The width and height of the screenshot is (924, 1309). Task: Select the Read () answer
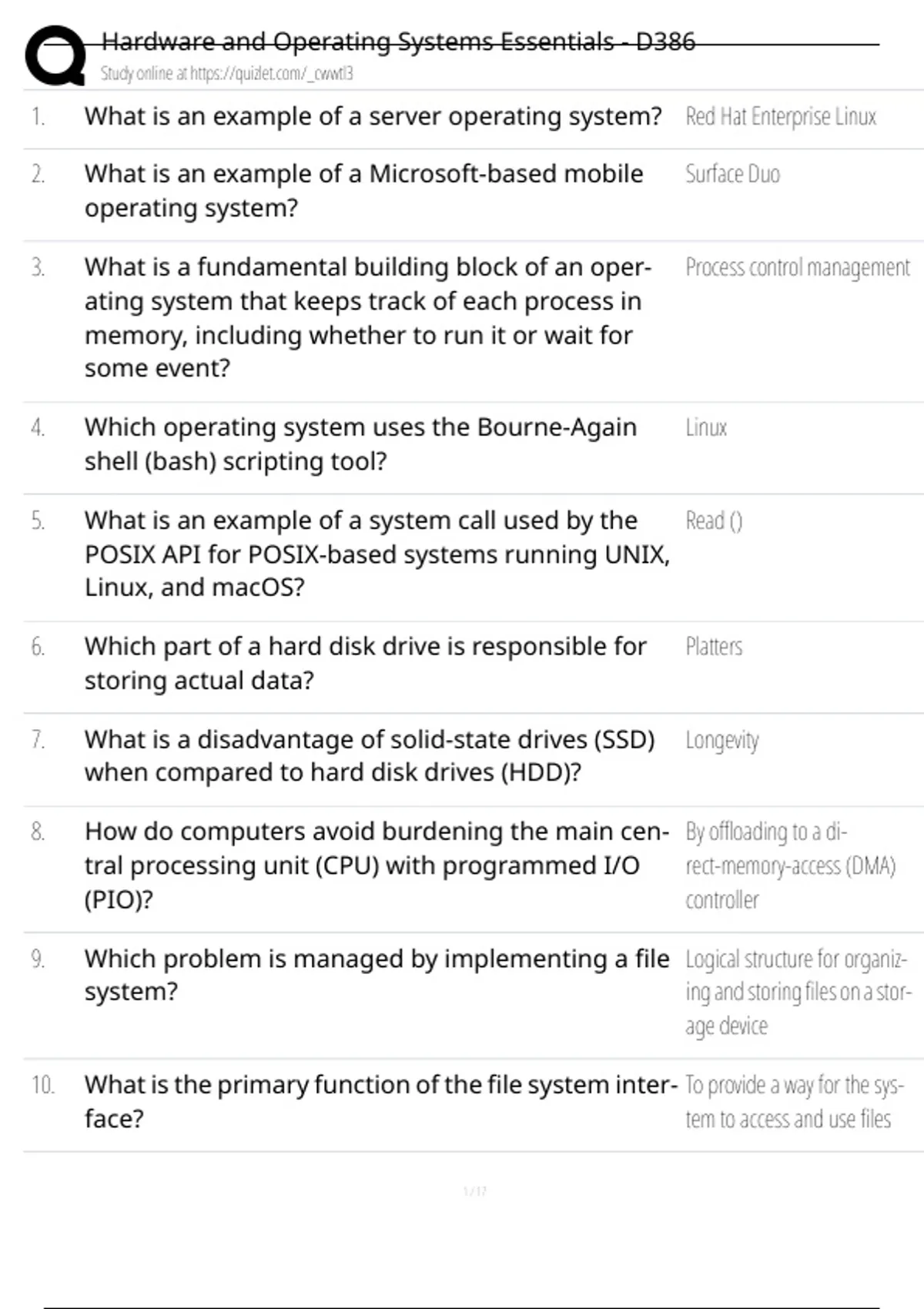point(714,521)
